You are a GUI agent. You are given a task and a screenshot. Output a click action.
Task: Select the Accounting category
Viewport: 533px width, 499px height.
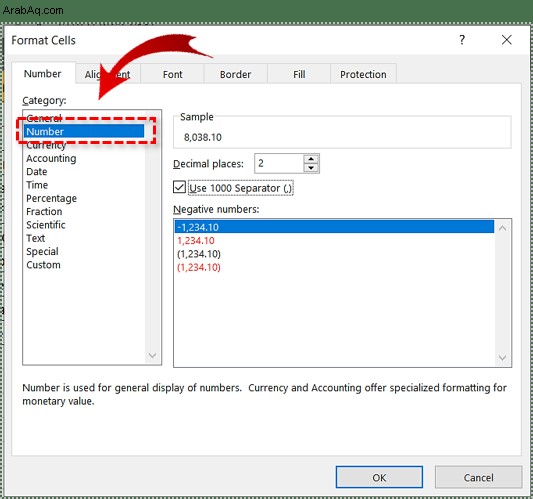[x=51, y=158]
